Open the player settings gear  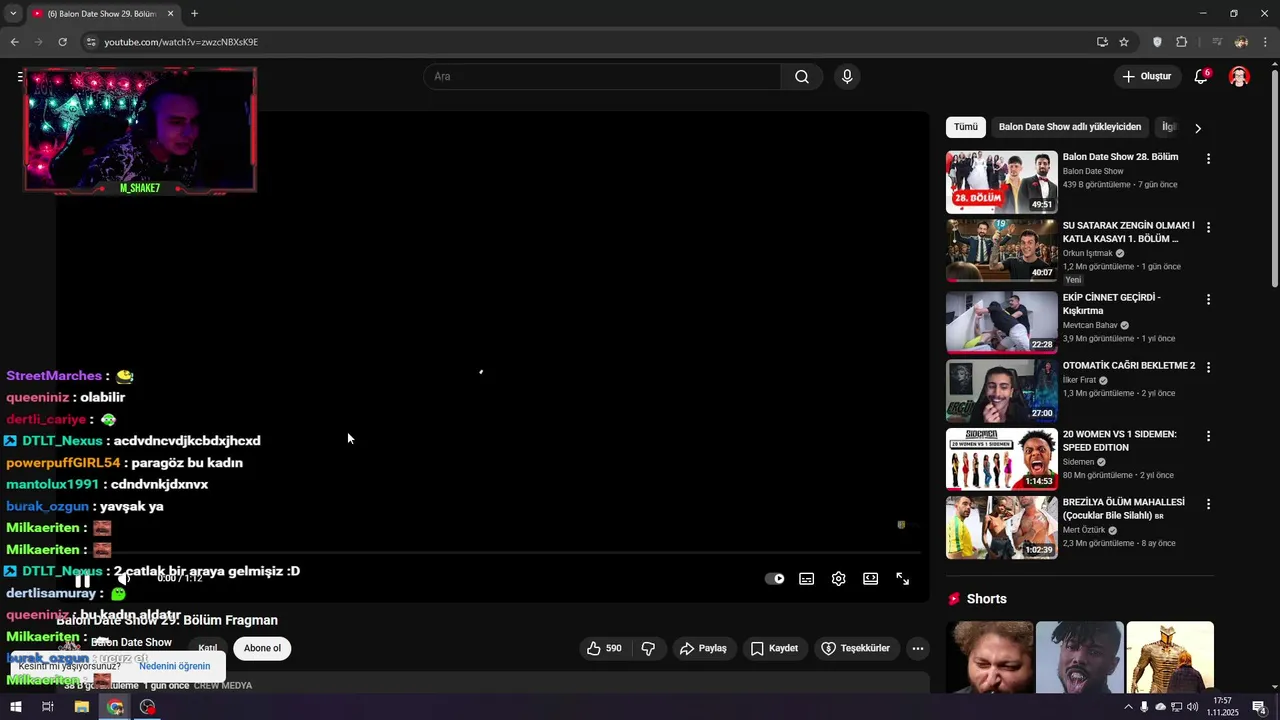tap(839, 579)
